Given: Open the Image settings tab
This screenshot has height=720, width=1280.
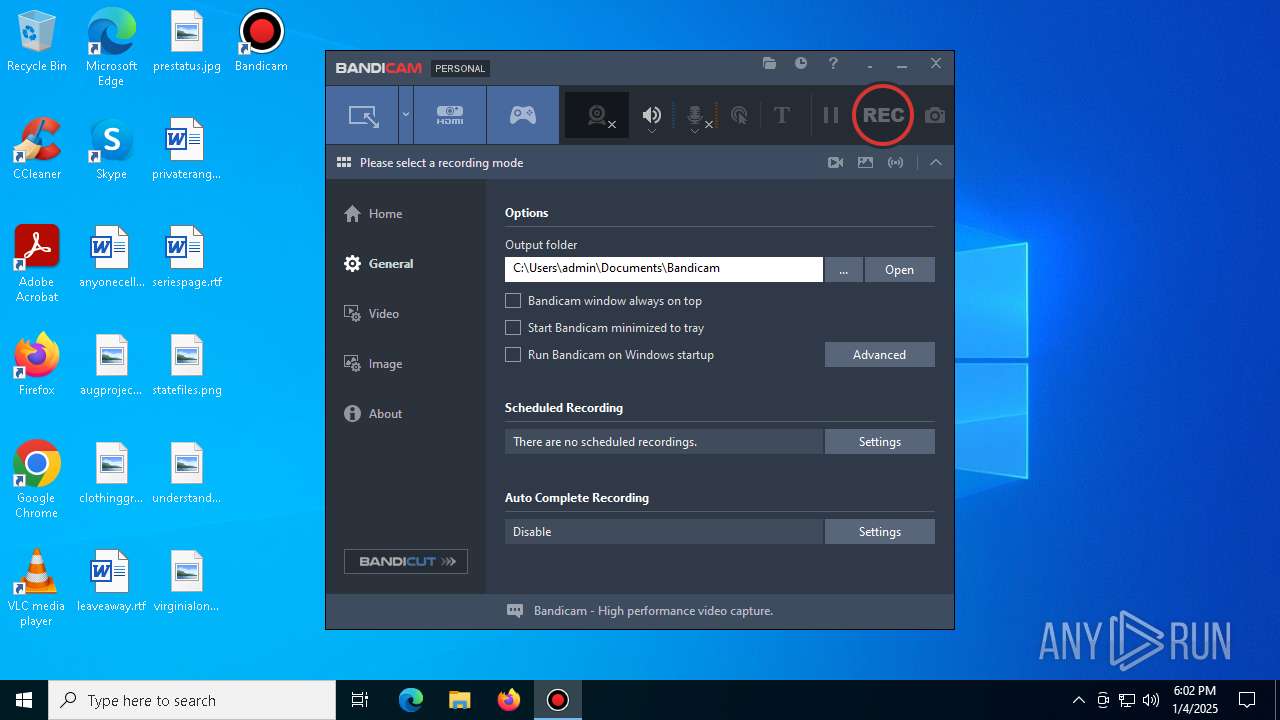Looking at the screenshot, I should [373, 363].
